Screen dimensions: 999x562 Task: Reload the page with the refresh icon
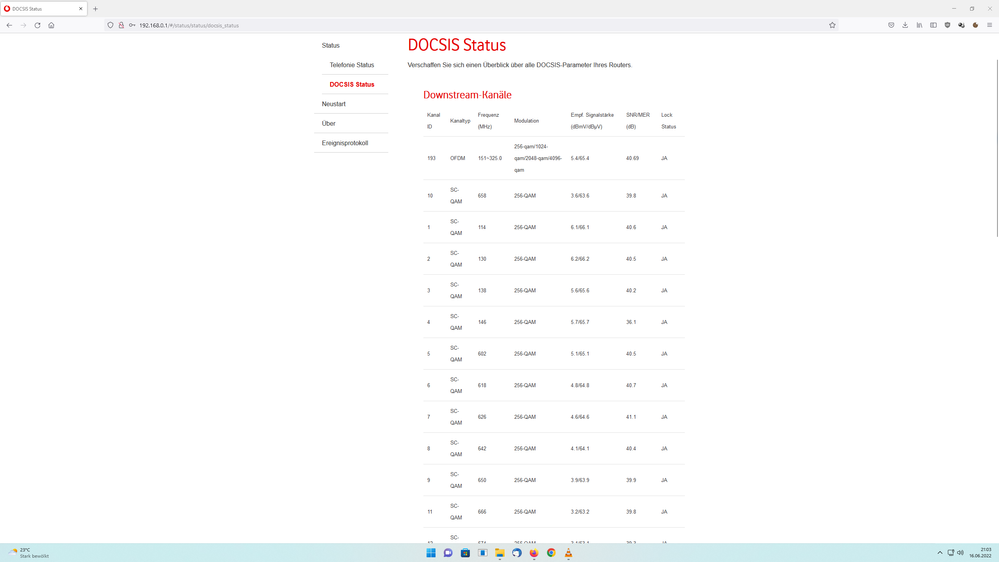pos(37,25)
